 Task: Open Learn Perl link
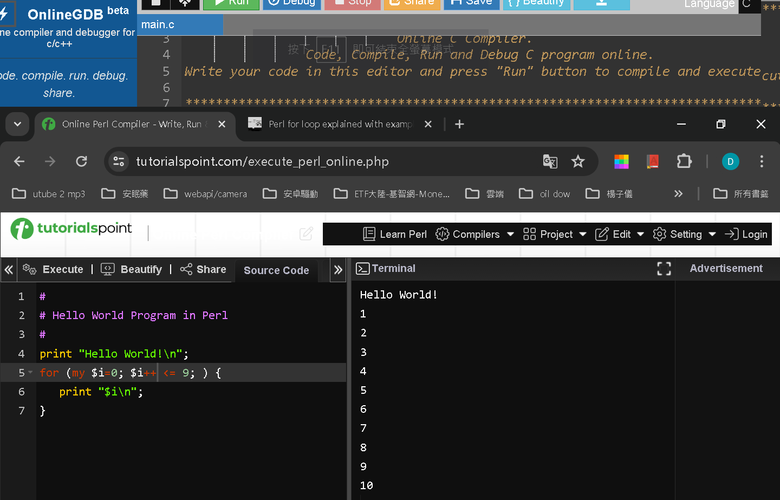pos(395,234)
